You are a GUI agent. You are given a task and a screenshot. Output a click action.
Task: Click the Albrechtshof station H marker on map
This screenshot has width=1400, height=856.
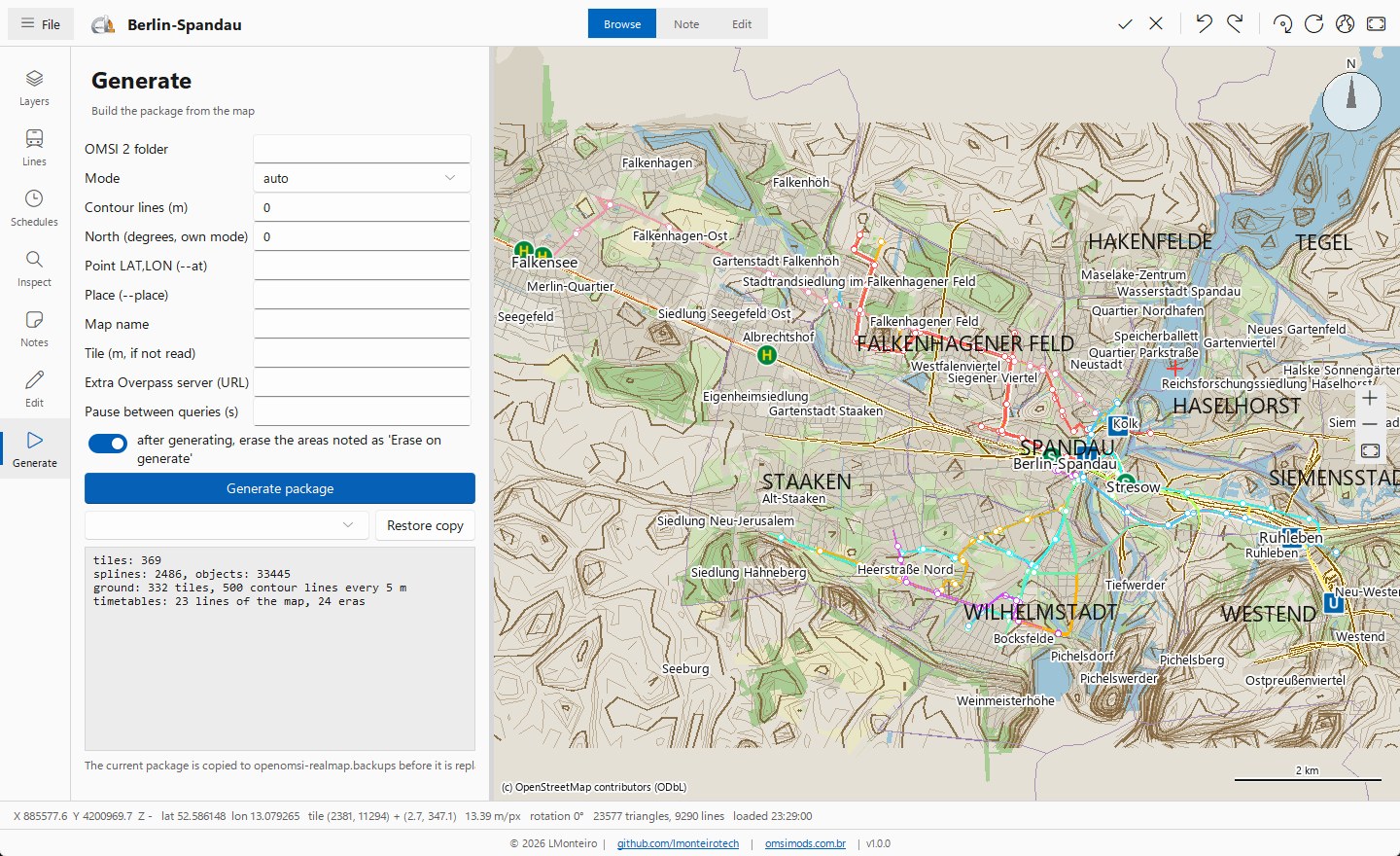(x=767, y=355)
